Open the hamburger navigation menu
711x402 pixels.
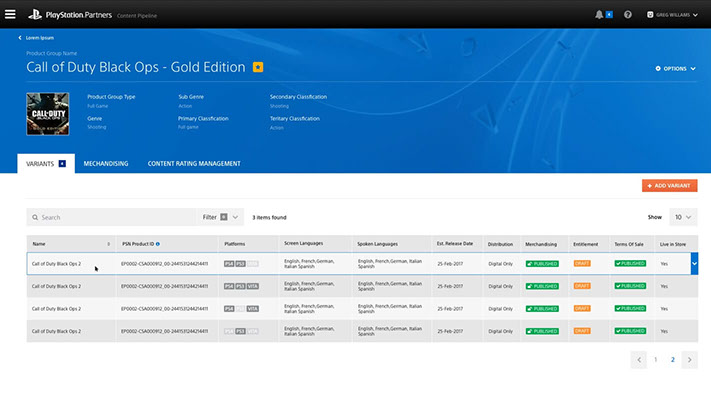click(10, 14)
